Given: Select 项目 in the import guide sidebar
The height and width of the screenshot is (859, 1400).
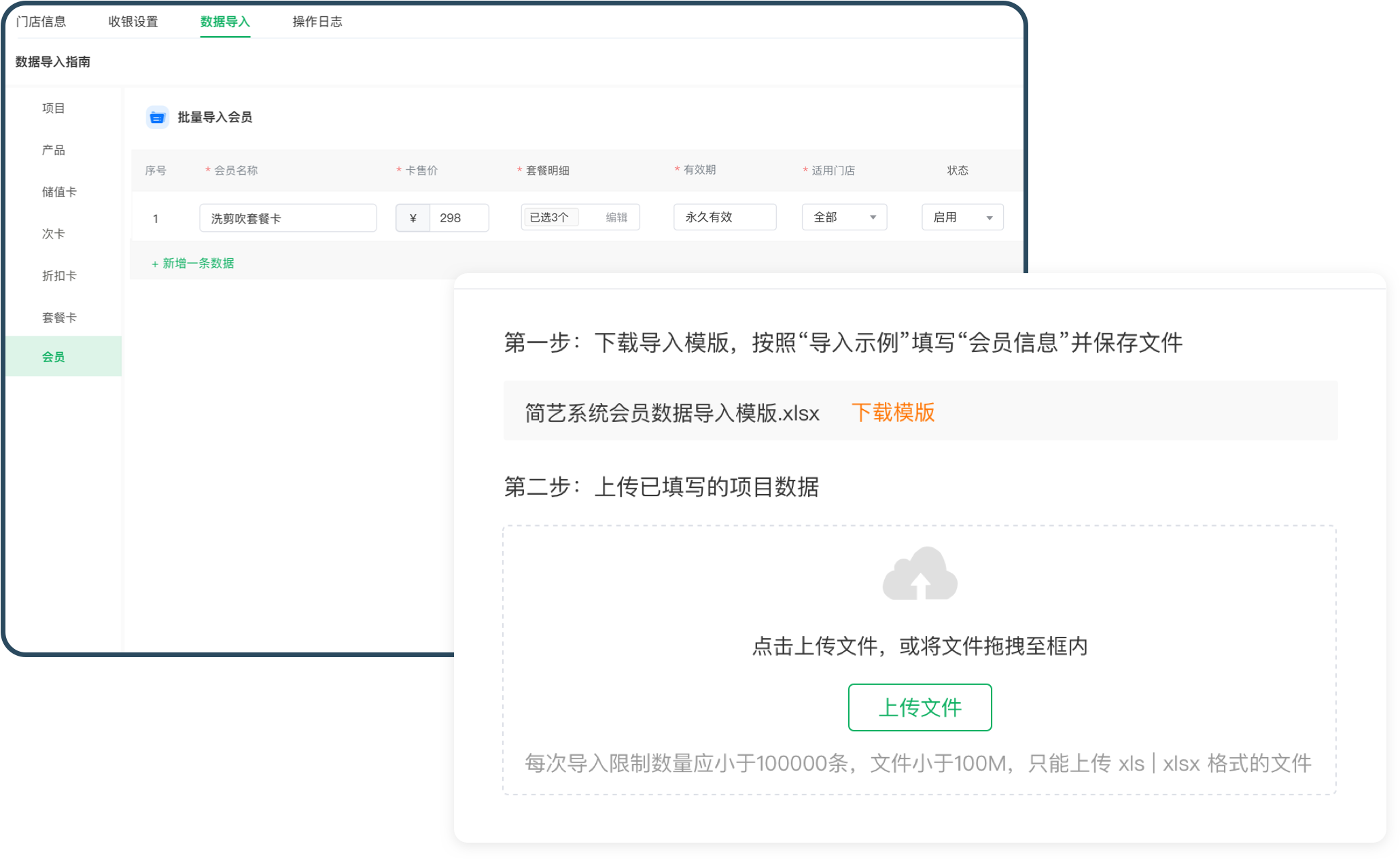Looking at the screenshot, I should tap(53, 108).
